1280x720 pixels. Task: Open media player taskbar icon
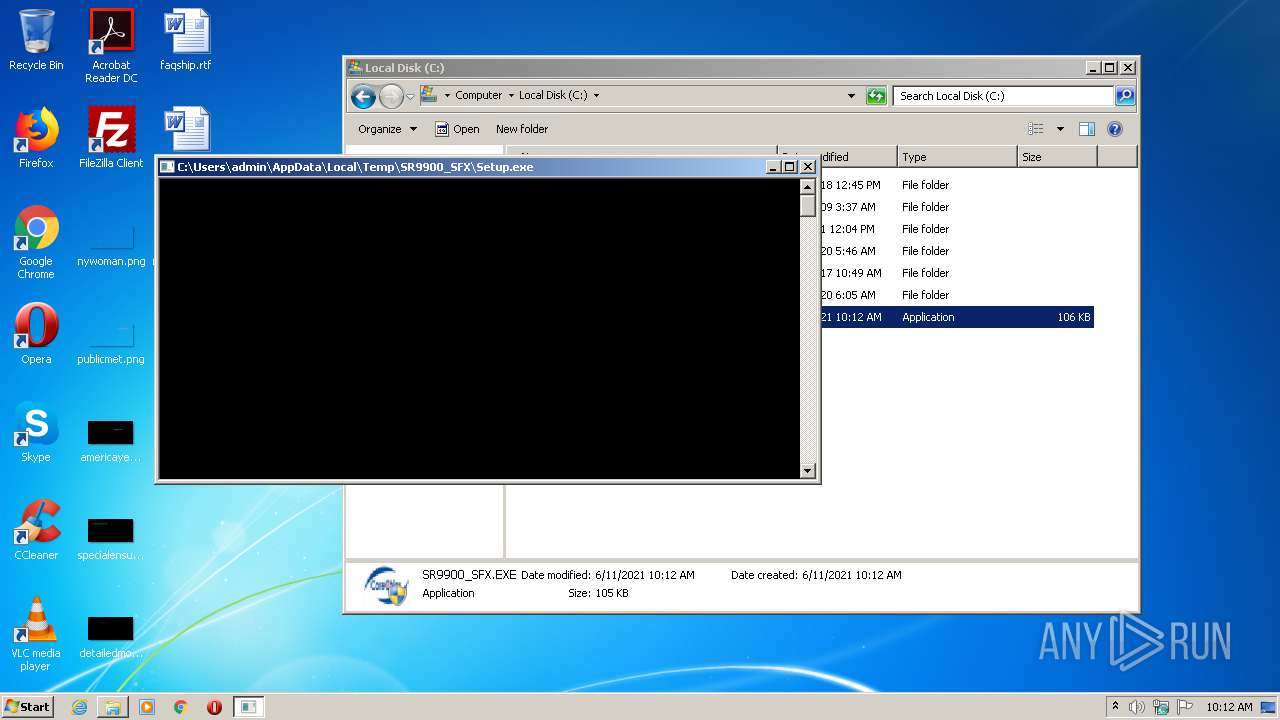pos(147,707)
